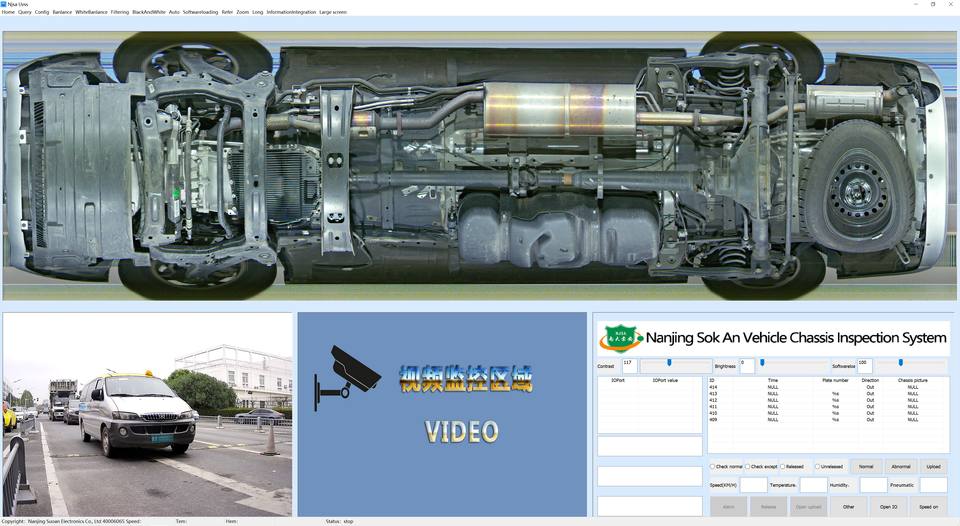Select record row with ID 410
This screenshot has width=960, height=526.
point(828,413)
